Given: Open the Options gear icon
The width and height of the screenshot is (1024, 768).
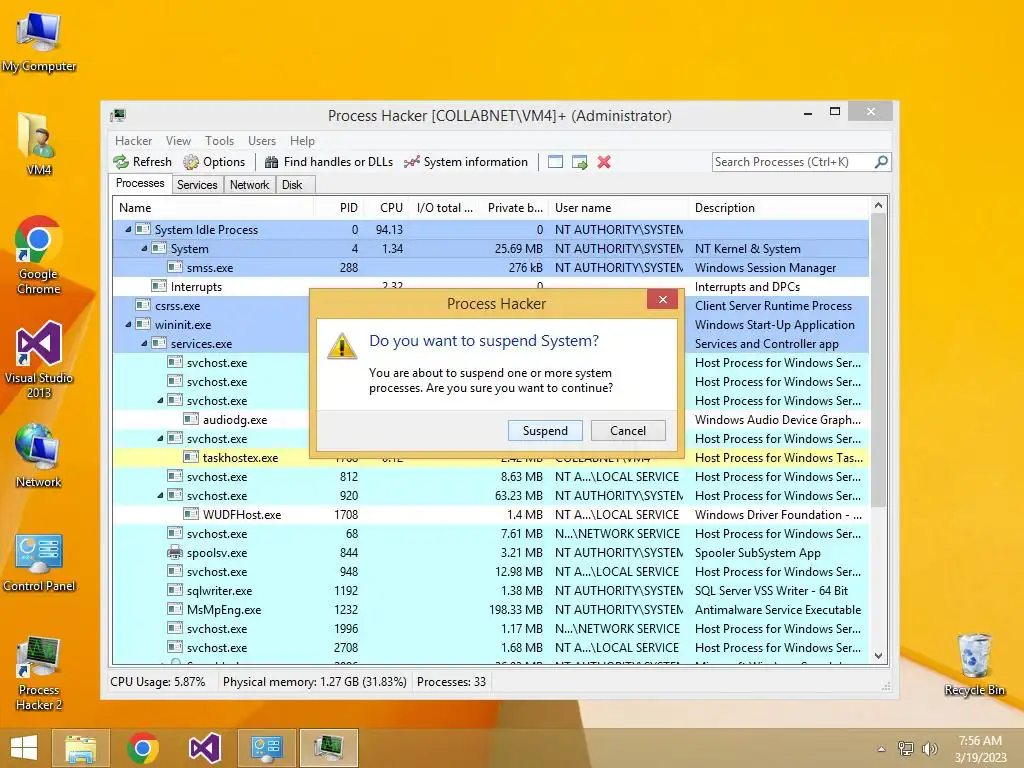Looking at the screenshot, I should click(x=191, y=162).
